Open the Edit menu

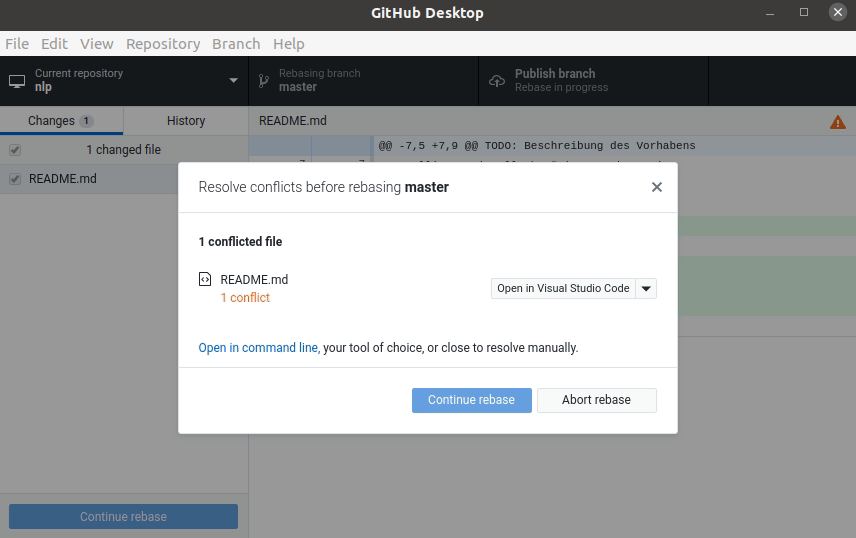(x=54, y=44)
